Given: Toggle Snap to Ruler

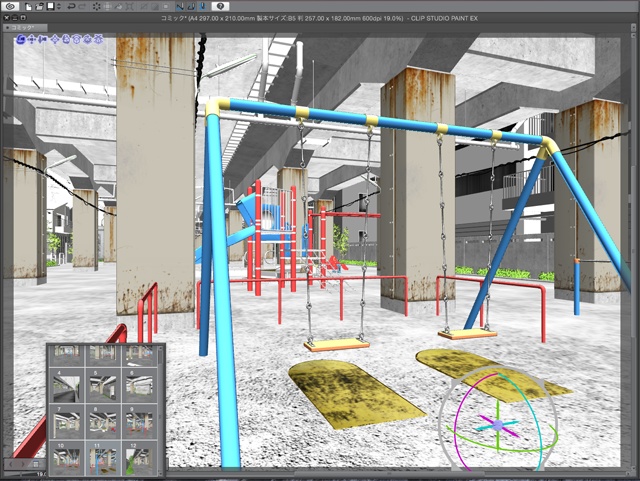Looking at the screenshot, I should pyautogui.click(x=180, y=7).
